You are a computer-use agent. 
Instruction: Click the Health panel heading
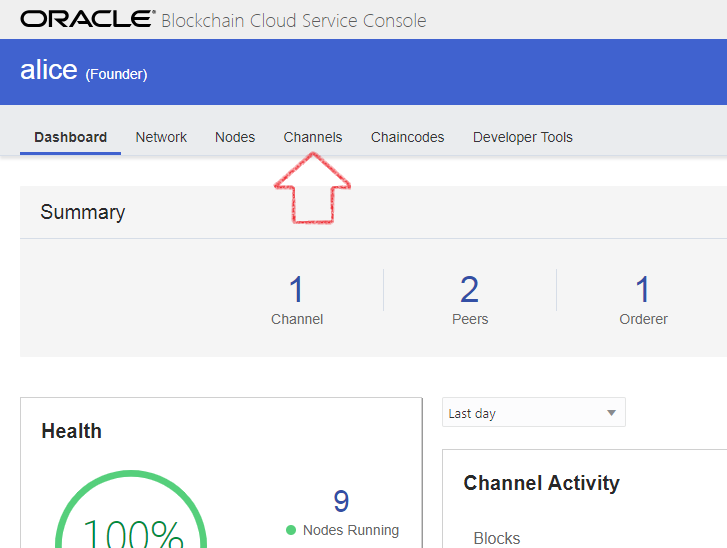pos(71,431)
